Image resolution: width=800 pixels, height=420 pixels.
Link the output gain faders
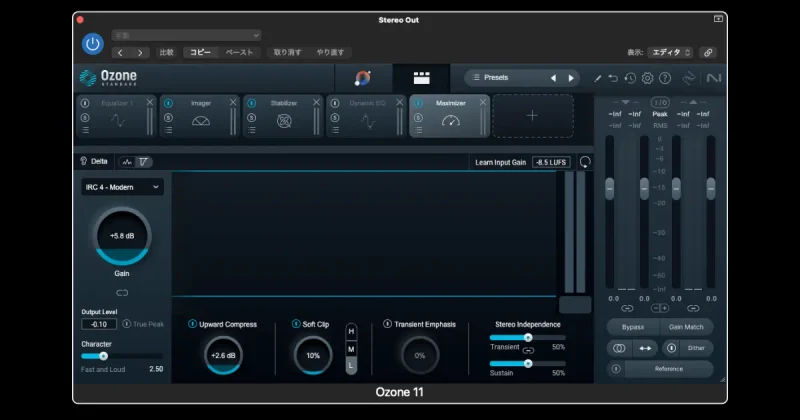coord(693,308)
